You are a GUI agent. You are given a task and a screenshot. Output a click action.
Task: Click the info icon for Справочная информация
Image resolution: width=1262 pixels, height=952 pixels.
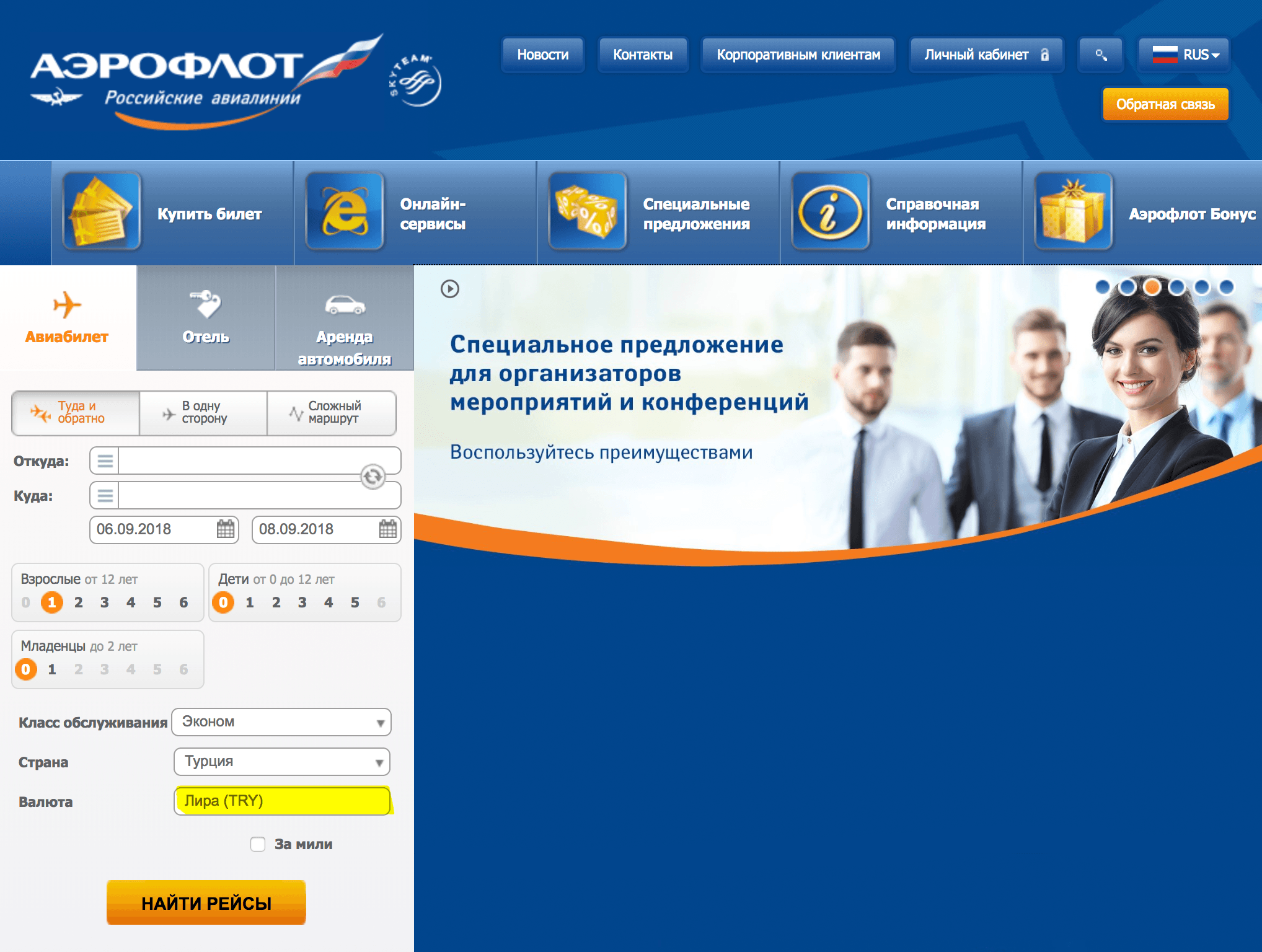coord(831,211)
